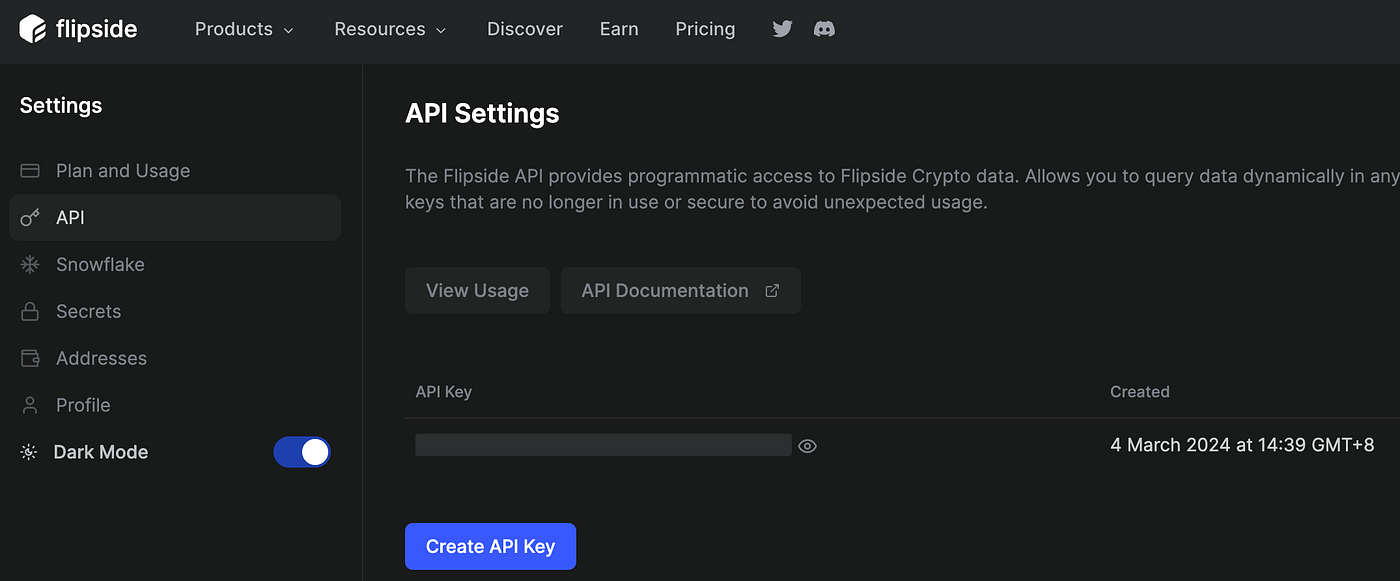Click the sun icon beside Dark Mode
This screenshot has width=1400, height=581.
pyautogui.click(x=28, y=452)
